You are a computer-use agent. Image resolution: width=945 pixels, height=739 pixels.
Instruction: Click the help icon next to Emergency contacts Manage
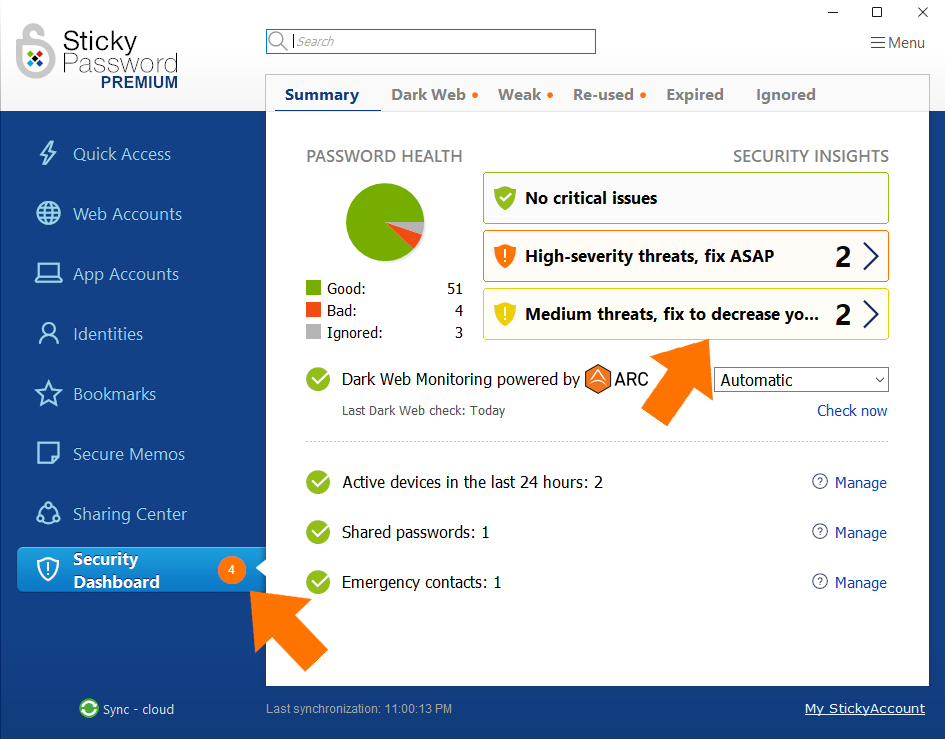pyautogui.click(x=820, y=581)
